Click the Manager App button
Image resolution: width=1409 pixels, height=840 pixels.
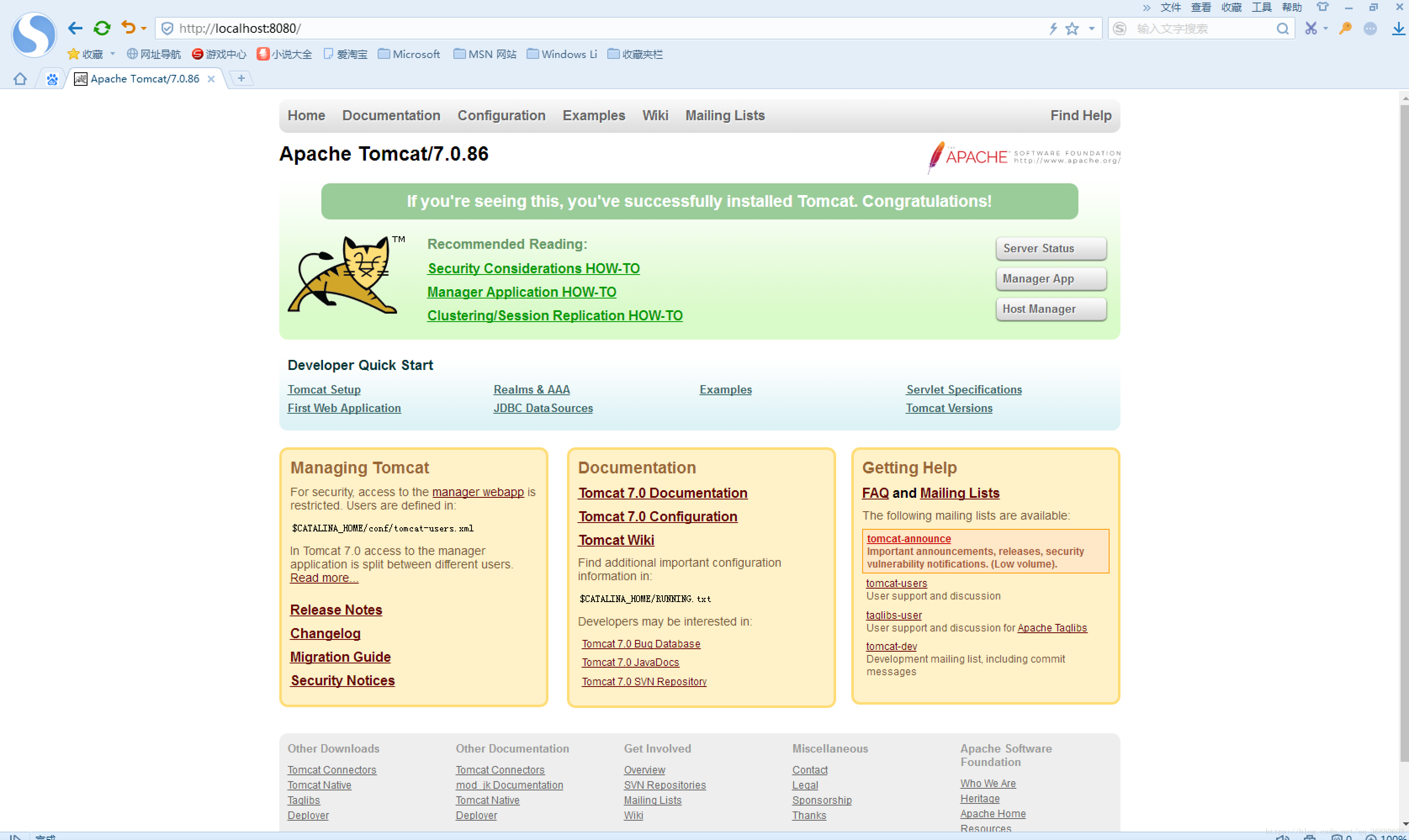(1051, 279)
